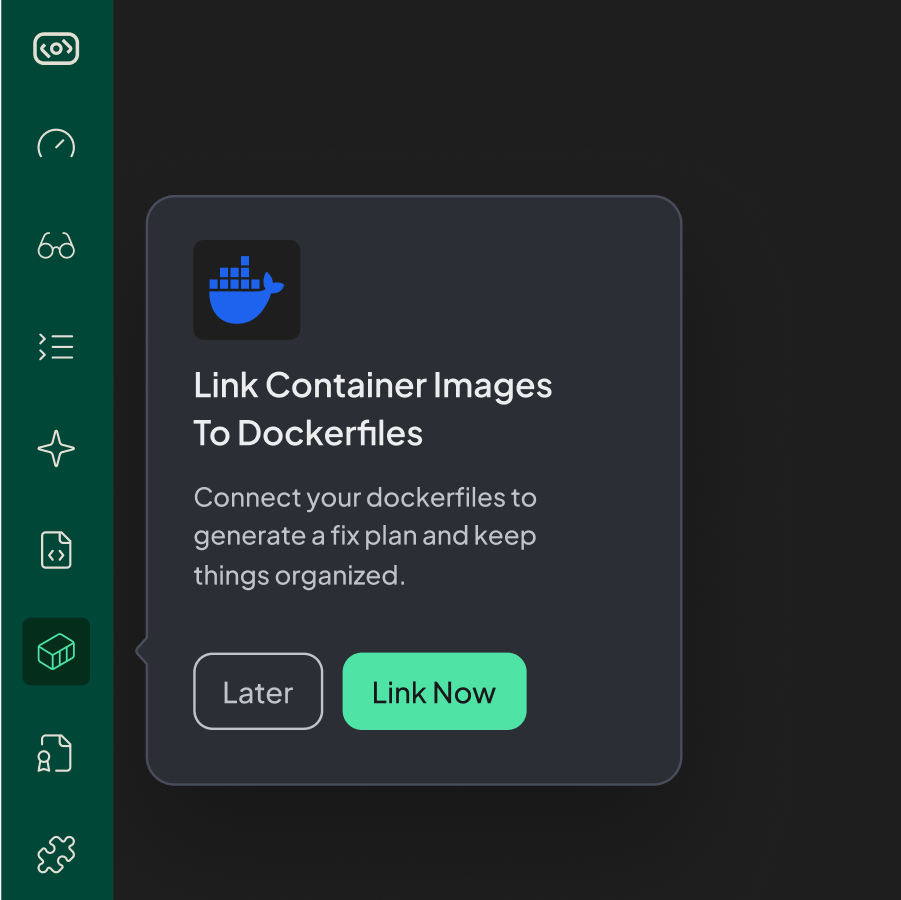Click the 'Link Container Images To Dockerfiles' heading
The width and height of the screenshot is (901, 900).
[x=372, y=409]
